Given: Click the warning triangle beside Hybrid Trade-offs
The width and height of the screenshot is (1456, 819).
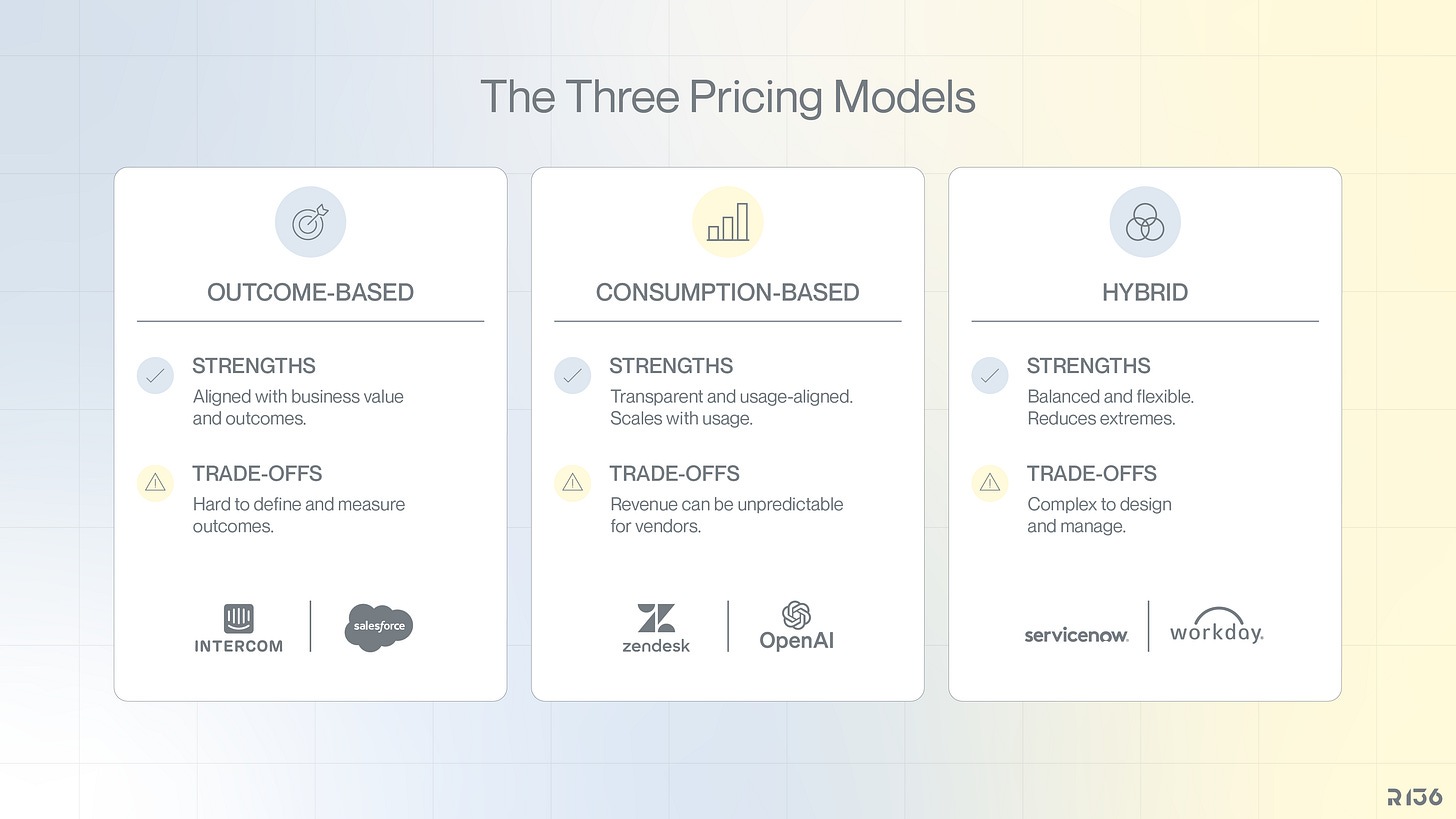Looking at the screenshot, I should coord(990,483).
